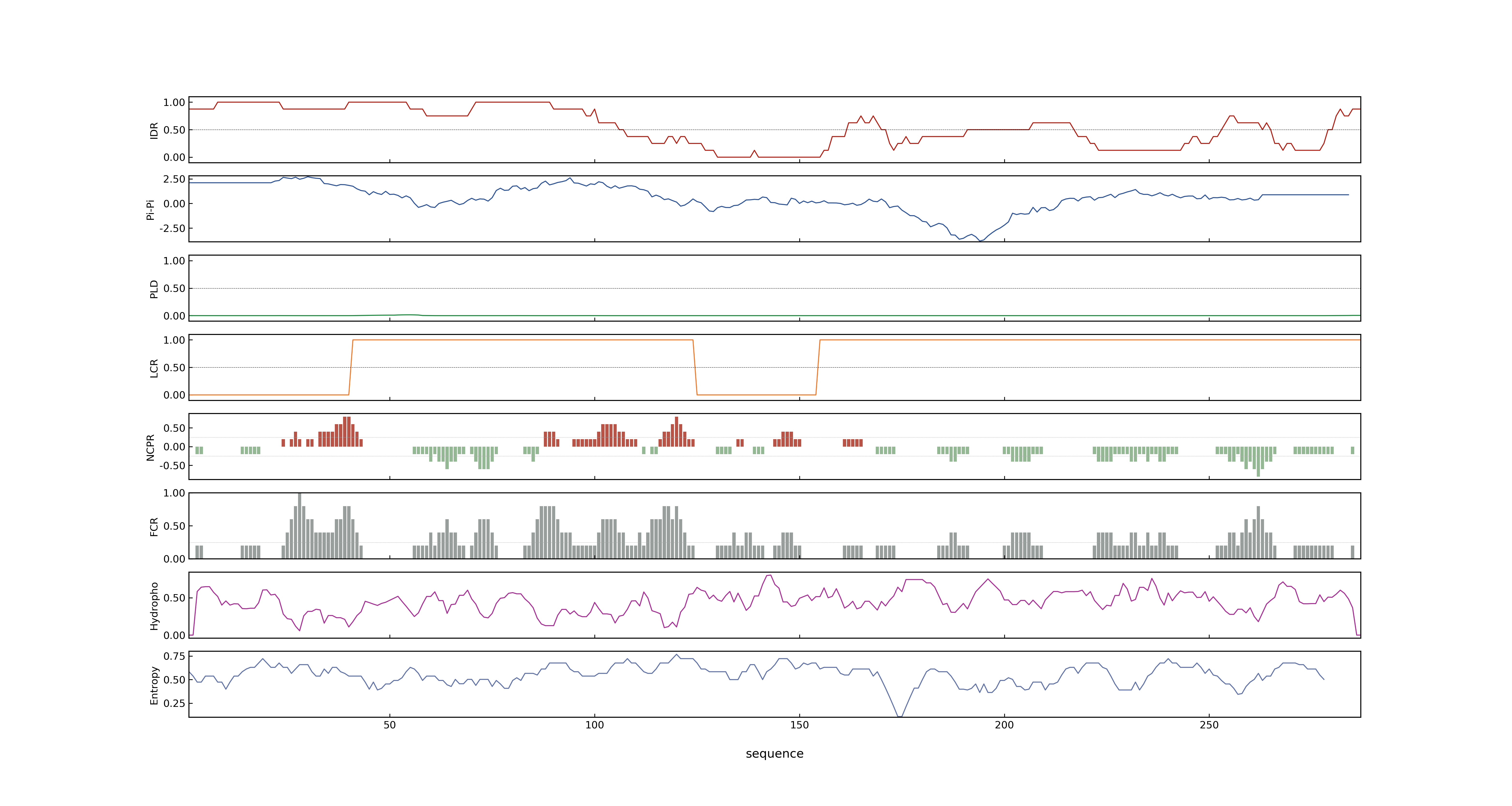
Task: Click the 1.00 tick on LCR axis
Action: 174,340
